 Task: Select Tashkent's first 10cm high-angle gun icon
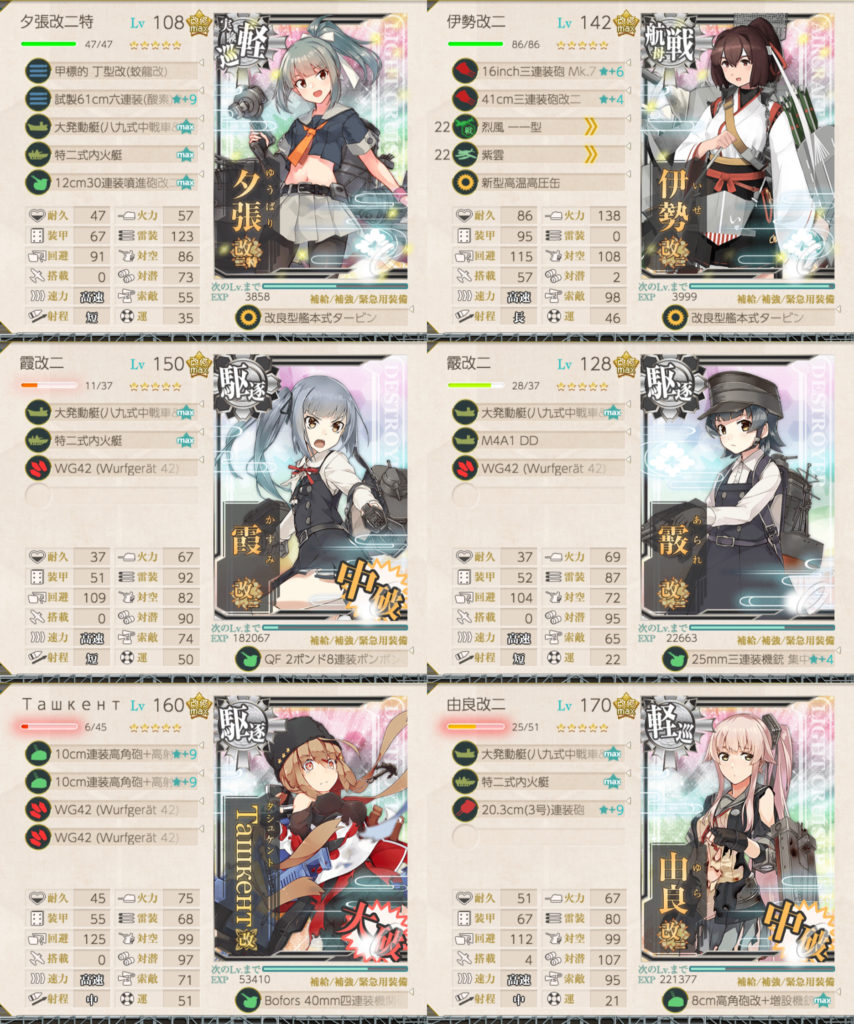coord(38,753)
